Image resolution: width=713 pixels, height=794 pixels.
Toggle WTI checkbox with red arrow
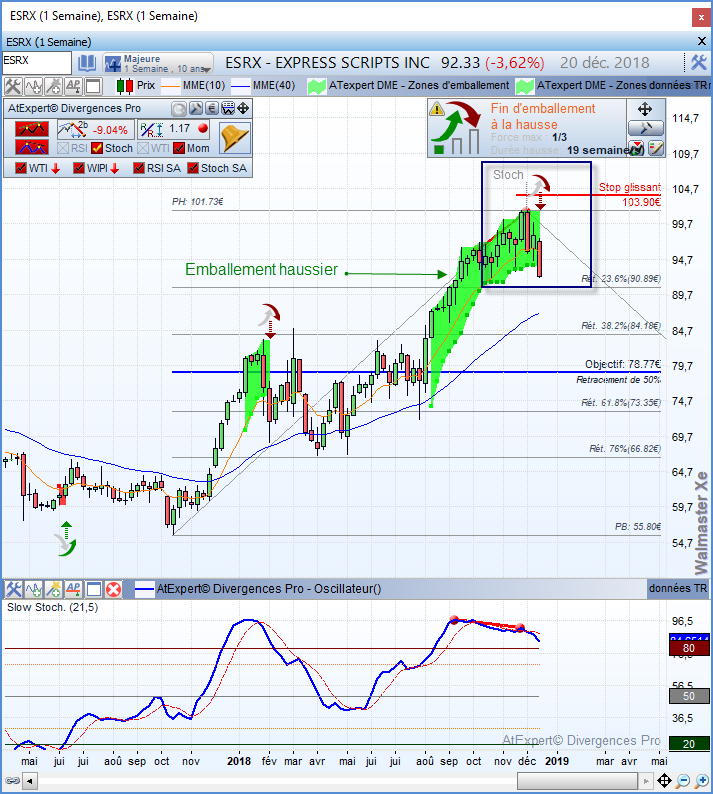[x=21, y=168]
